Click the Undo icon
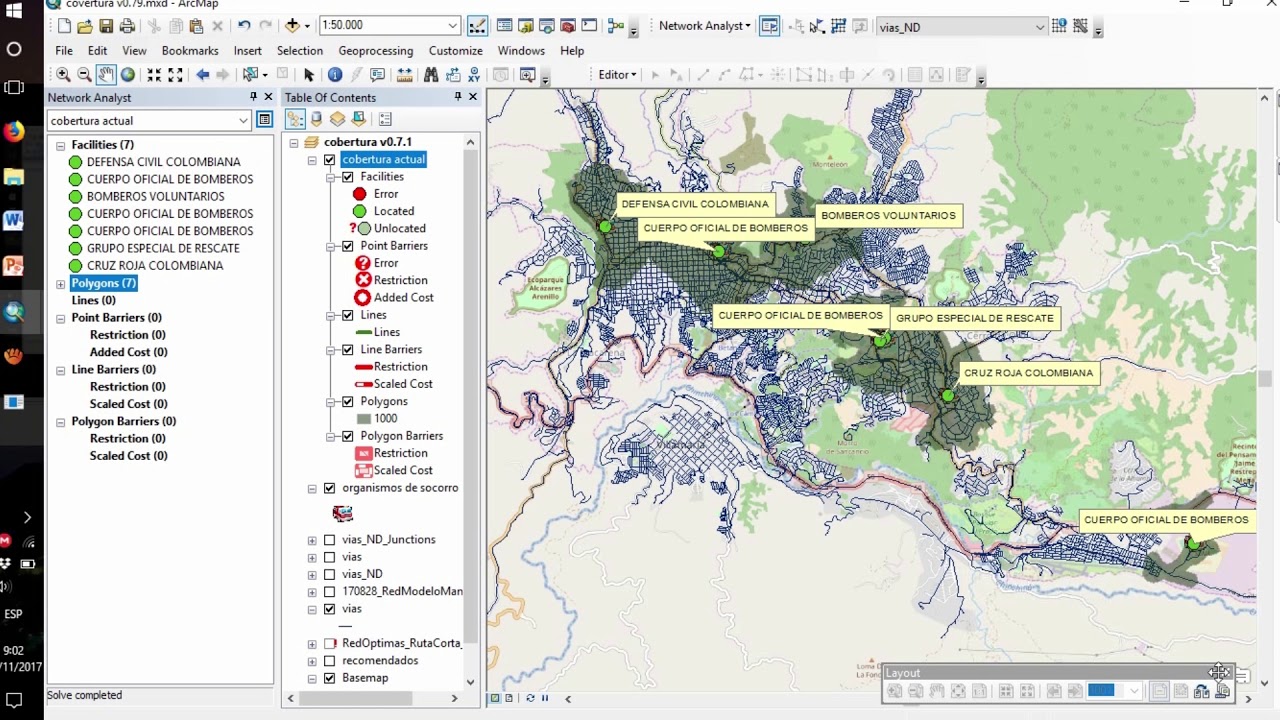Image resolution: width=1280 pixels, height=720 pixels. click(244, 26)
